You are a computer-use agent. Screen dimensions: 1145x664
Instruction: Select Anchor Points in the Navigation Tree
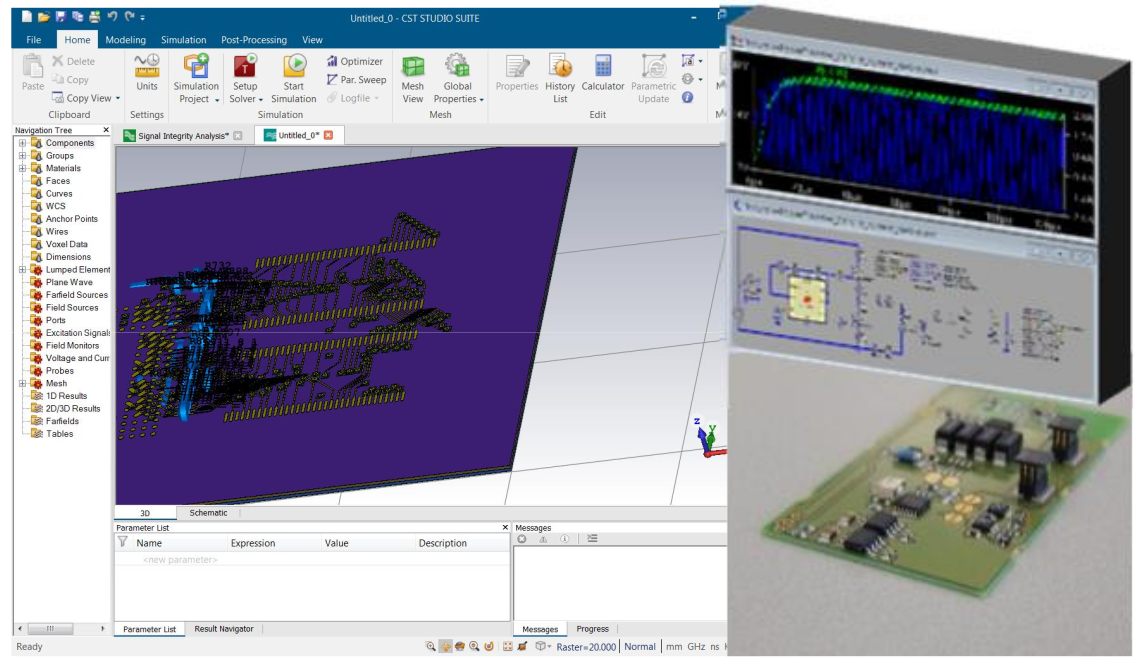point(72,219)
